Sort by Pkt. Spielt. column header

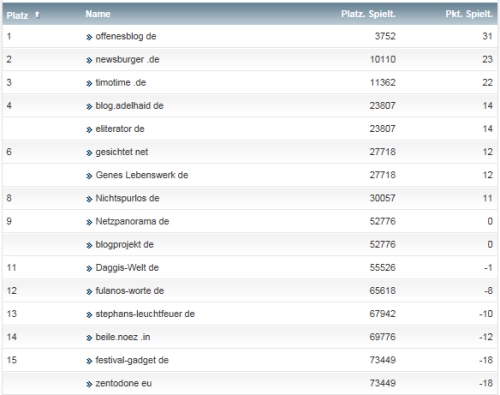469,14
